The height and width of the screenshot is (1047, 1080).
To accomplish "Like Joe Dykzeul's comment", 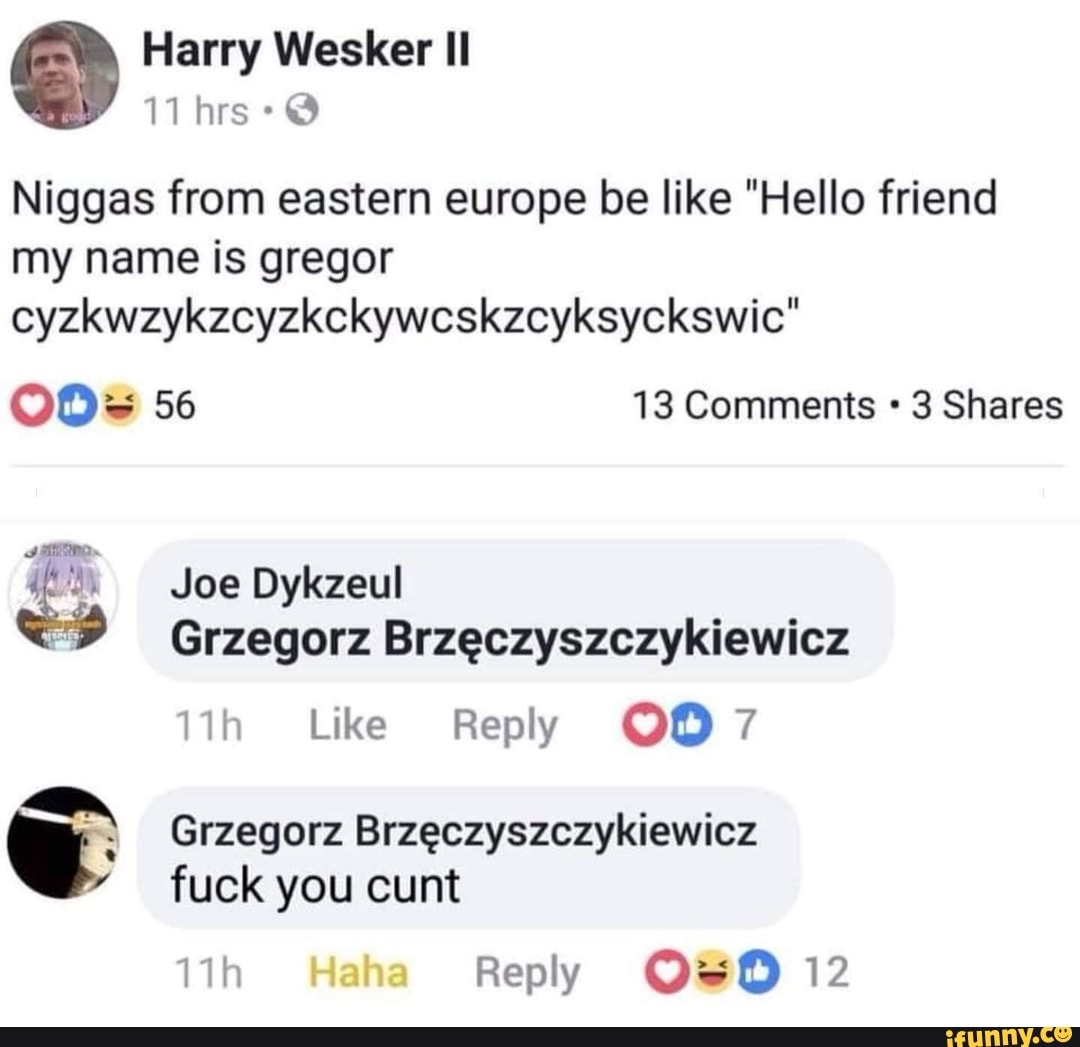I will 348,725.
